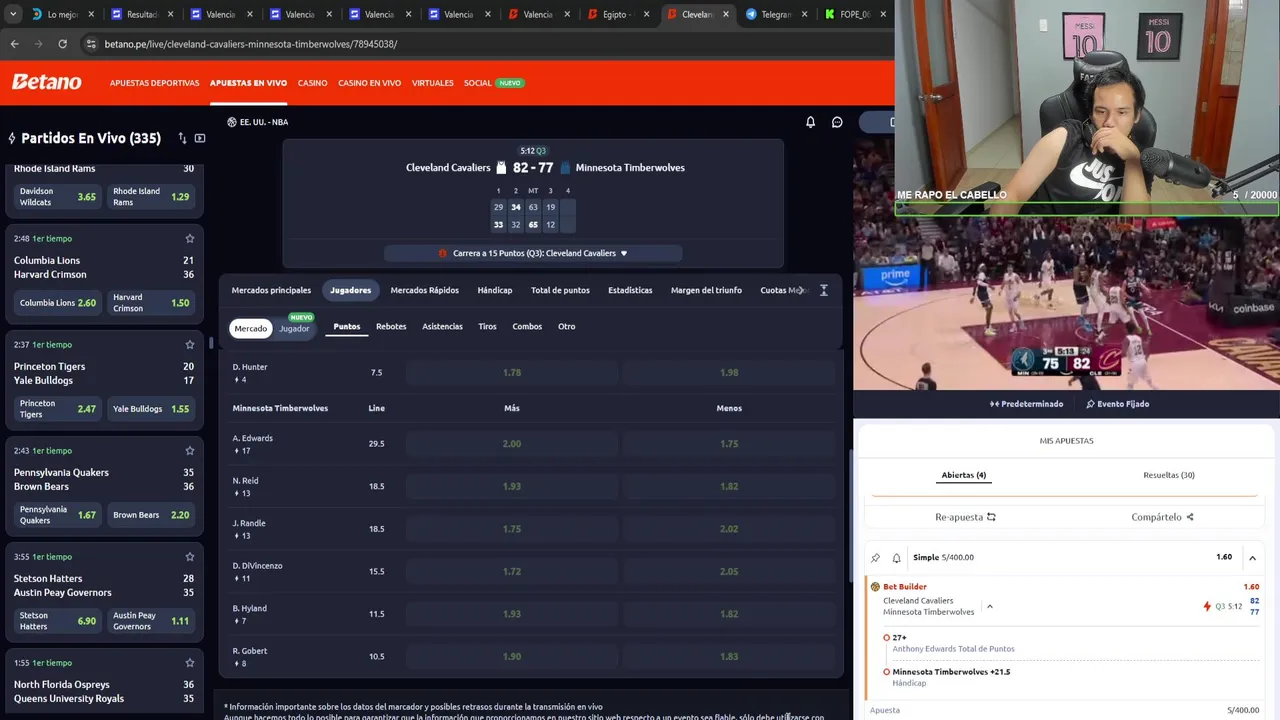
Task: Open the site info icon in address bar
Action: [x=91, y=44]
